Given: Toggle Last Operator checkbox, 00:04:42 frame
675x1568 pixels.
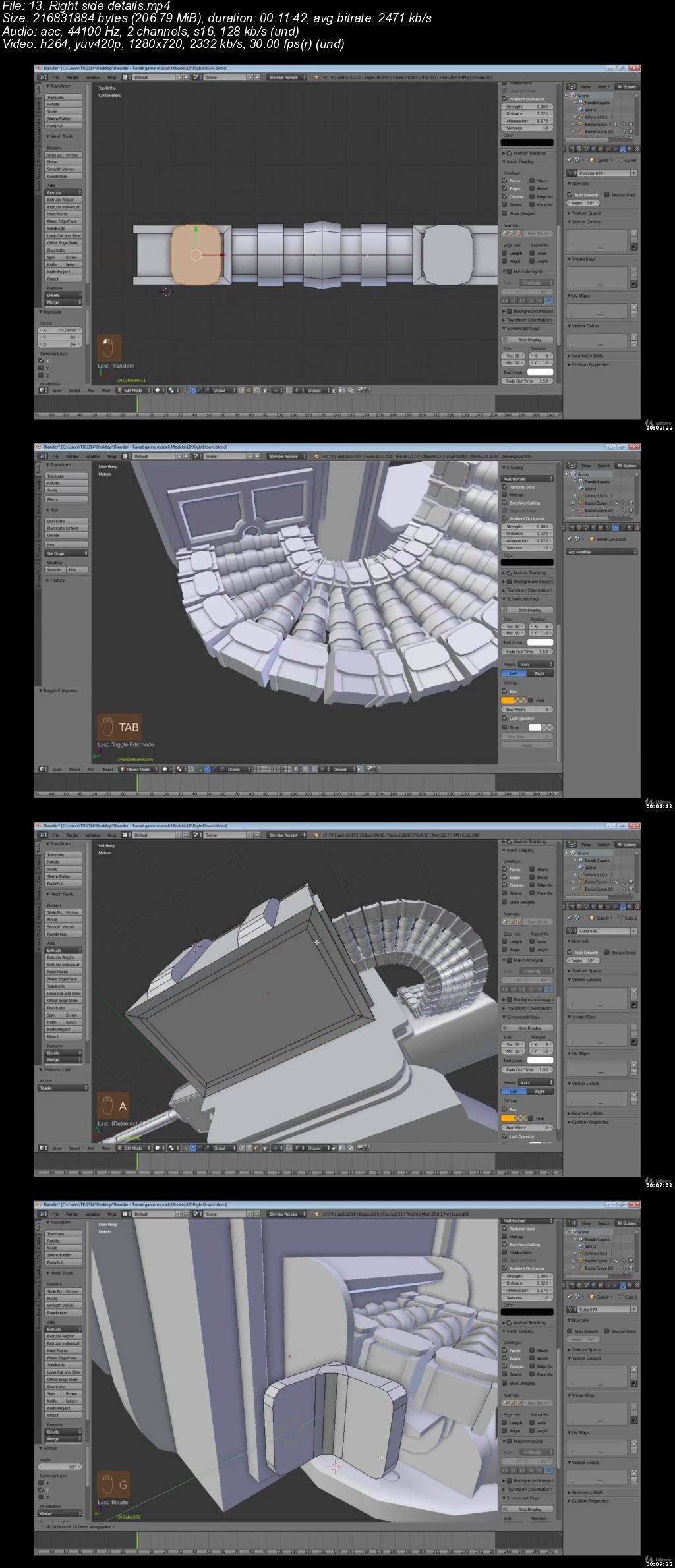Looking at the screenshot, I should pyautogui.click(x=505, y=719).
